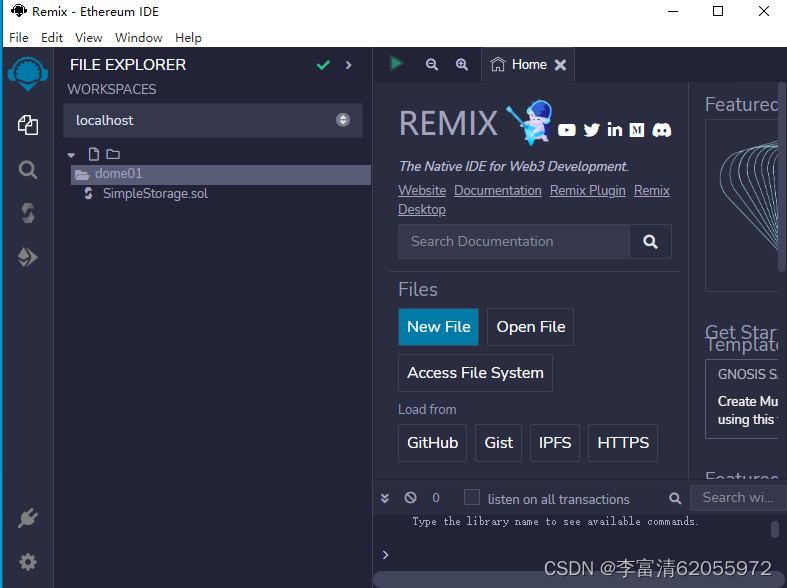The height and width of the screenshot is (588, 787).
Task: Open the Documentation link
Action: (x=498, y=191)
